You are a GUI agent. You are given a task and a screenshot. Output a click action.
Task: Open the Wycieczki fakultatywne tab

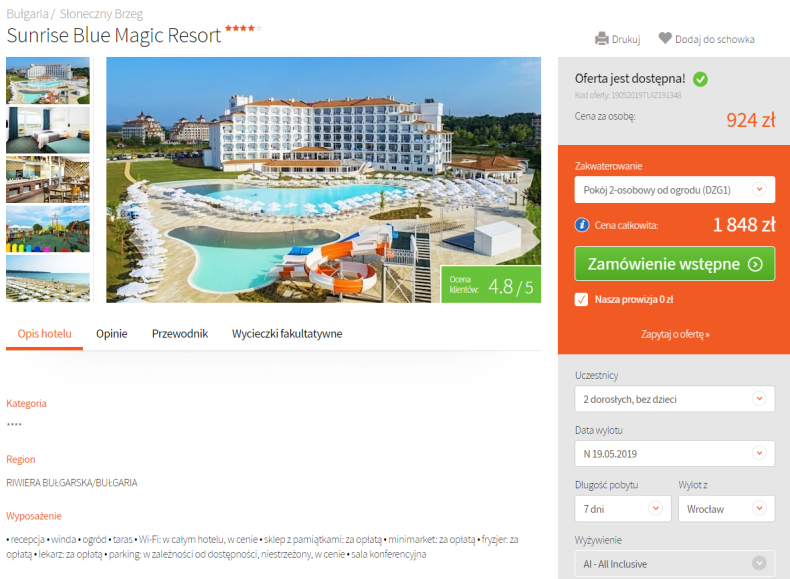click(x=287, y=334)
